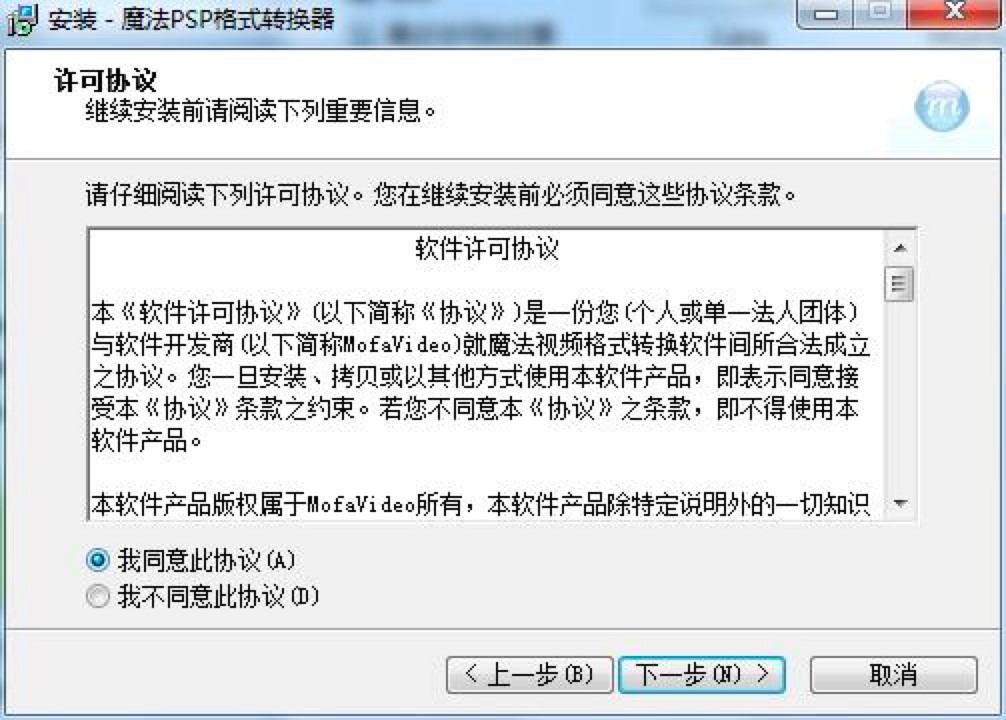The image size is (1006, 720).
Task: Click the license scrollbar down arrow
Action: [x=899, y=503]
